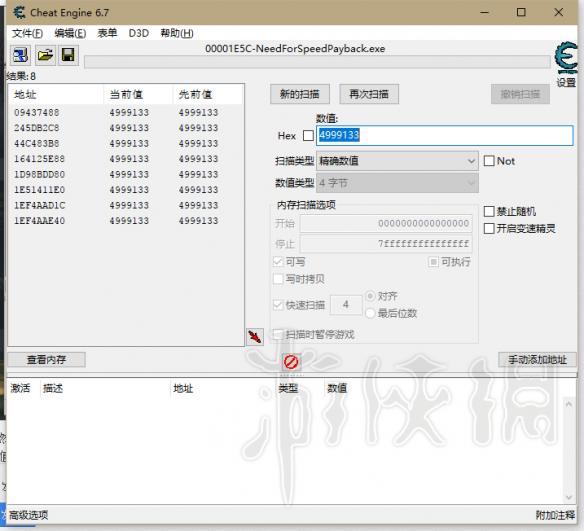584x531 pixels.
Task: Click the 当前值 column header
Action: pyautogui.click(x=138, y=95)
